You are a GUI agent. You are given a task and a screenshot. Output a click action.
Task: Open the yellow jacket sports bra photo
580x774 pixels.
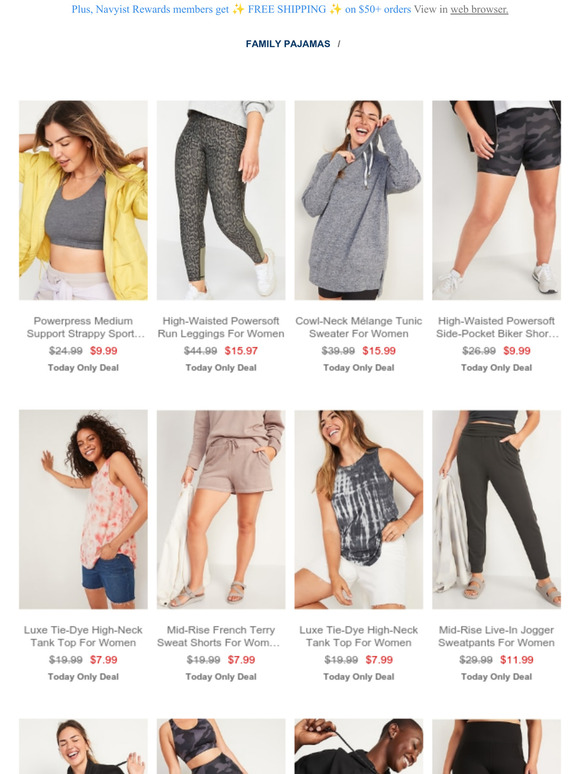[83, 200]
